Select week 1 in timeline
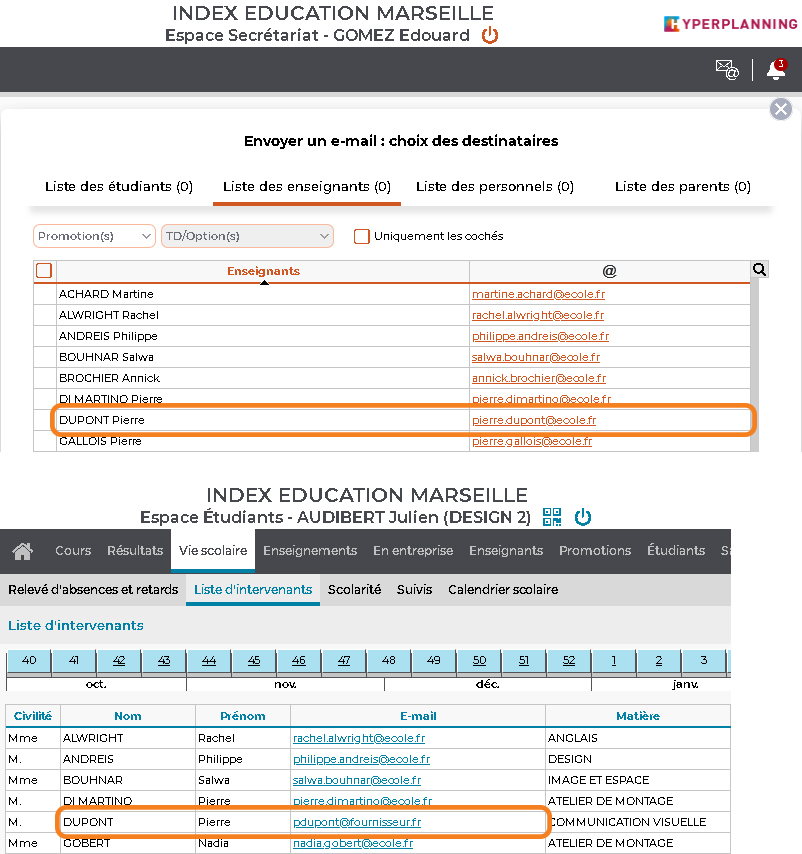 click(x=614, y=661)
